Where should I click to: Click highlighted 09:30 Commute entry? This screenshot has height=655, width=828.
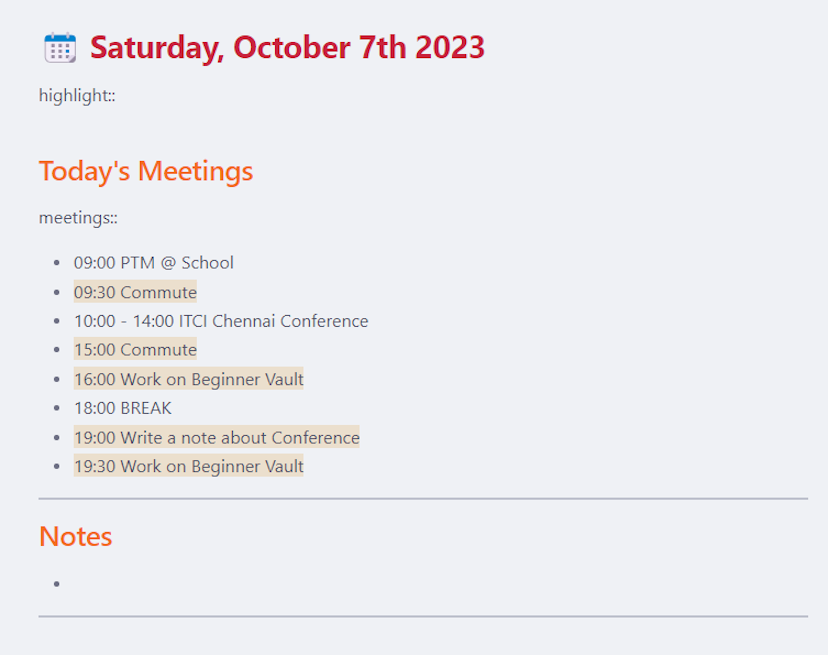click(135, 292)
